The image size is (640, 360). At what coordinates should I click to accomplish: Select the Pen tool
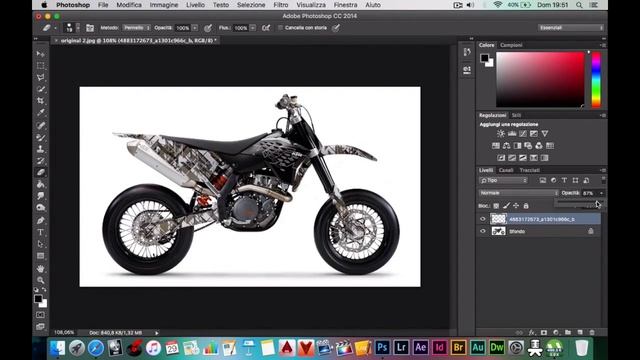[40, 220]
